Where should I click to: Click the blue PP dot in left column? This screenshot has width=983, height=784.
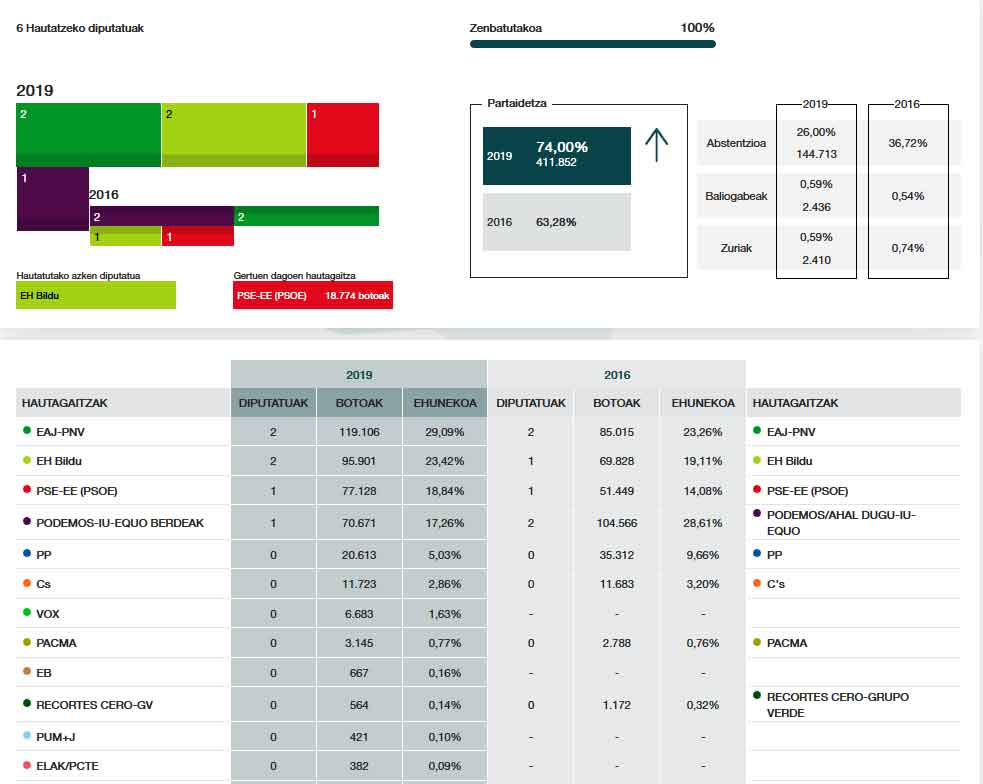click(26, 553)
